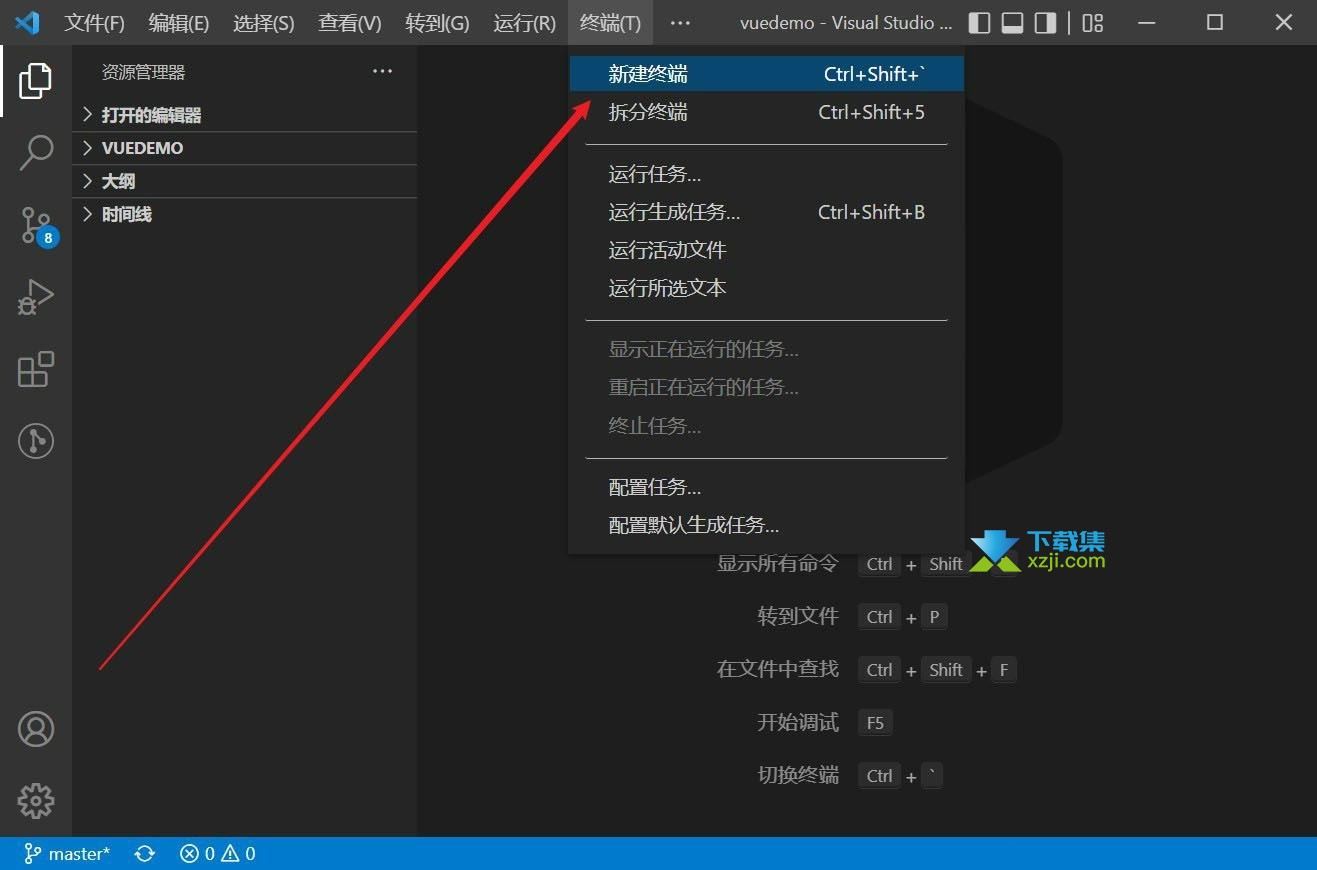The image size is (1317, 870).
Task: Expand the VUEDEMO folder section
Action: pos(244,148)
